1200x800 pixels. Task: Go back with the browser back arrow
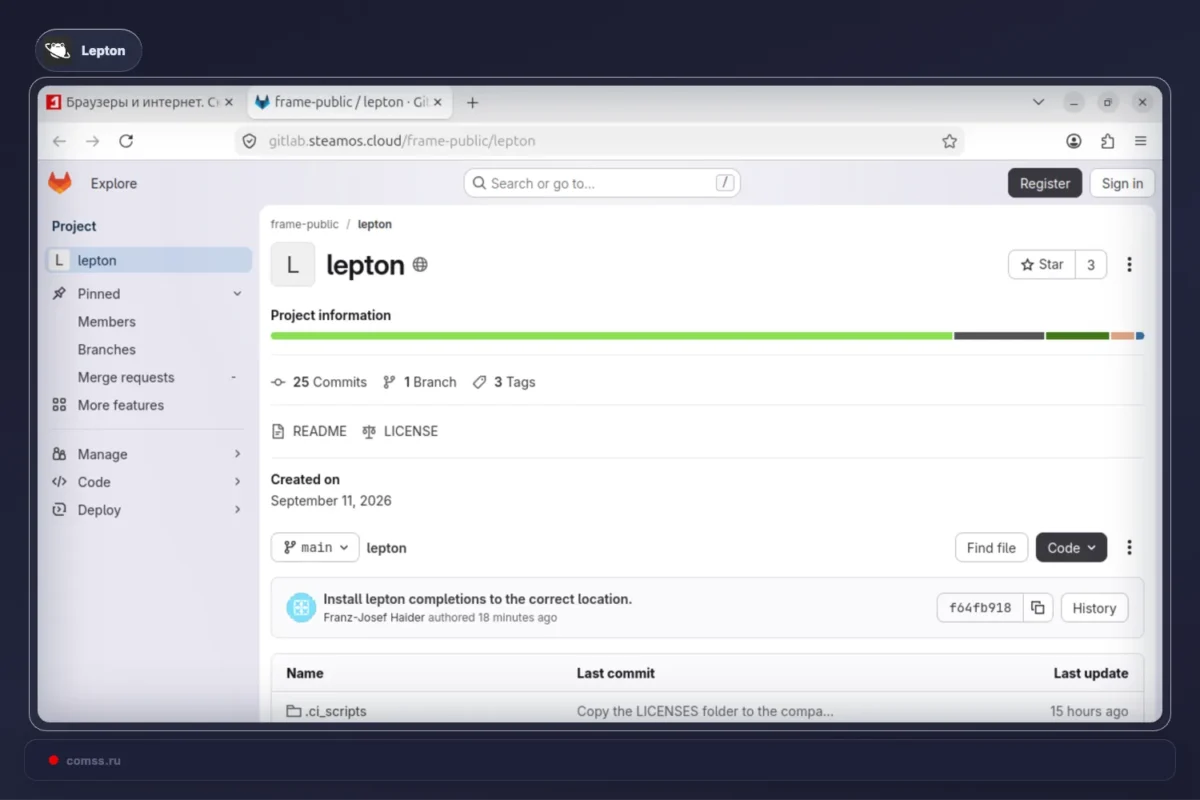[x=59, y=141]
